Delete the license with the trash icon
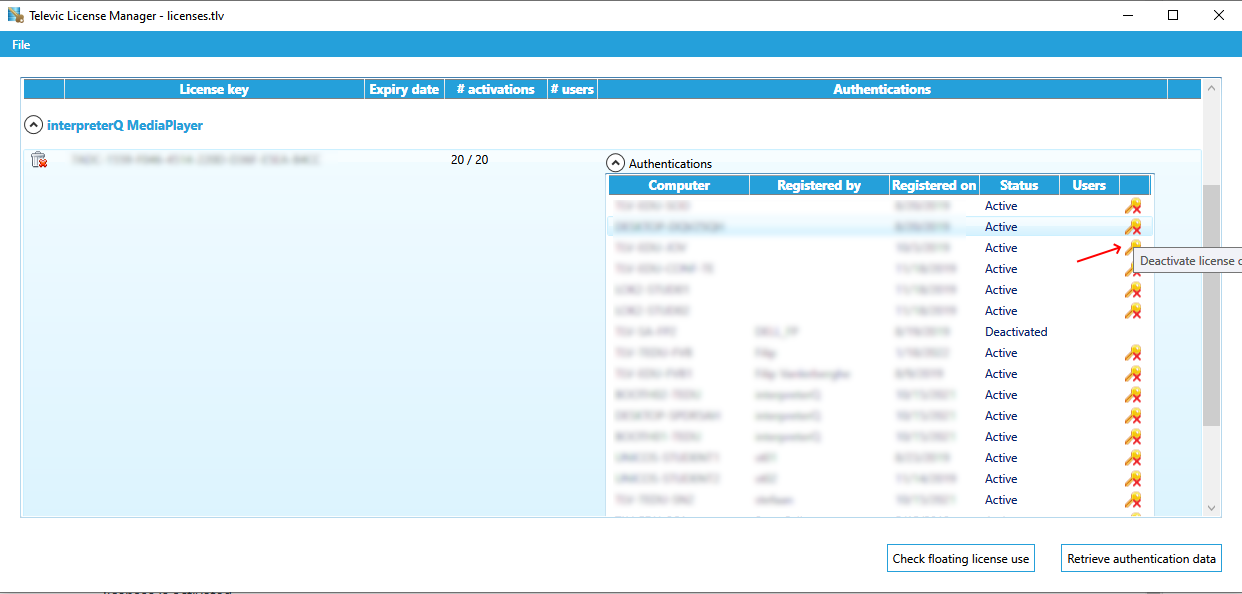The width and height of the screenshot is (1242, 594). pos(39,160)
